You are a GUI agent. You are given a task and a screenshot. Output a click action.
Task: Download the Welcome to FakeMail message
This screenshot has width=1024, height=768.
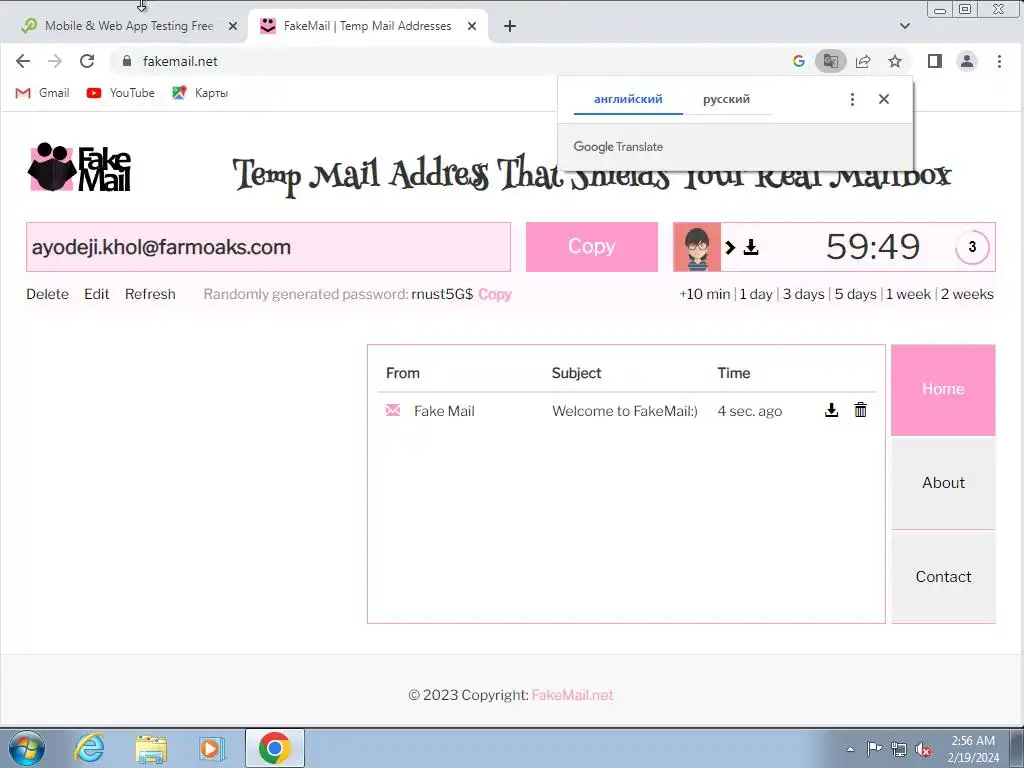pyautogui.click(x=831, y=410)
